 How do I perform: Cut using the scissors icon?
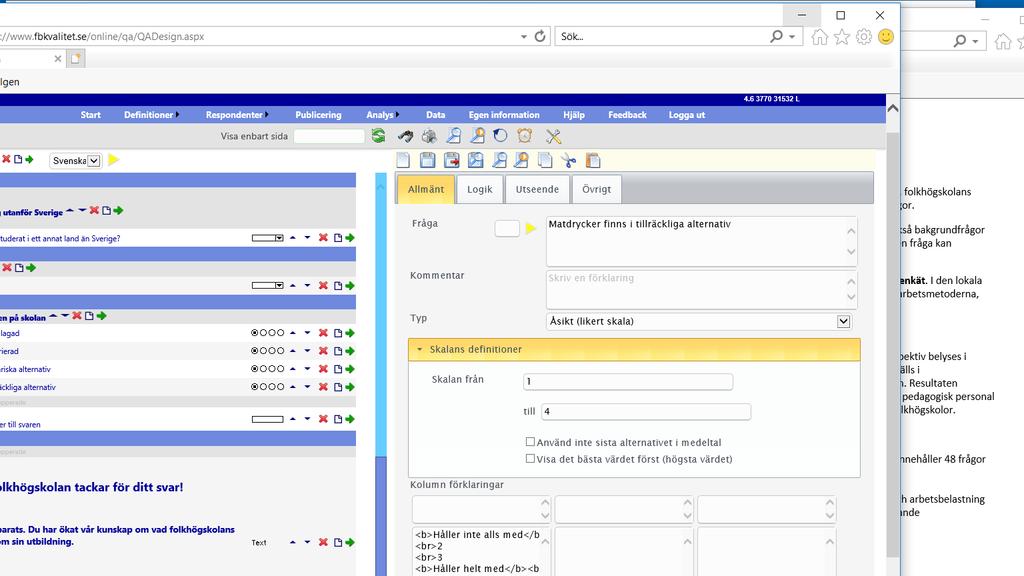click(569, 160)
